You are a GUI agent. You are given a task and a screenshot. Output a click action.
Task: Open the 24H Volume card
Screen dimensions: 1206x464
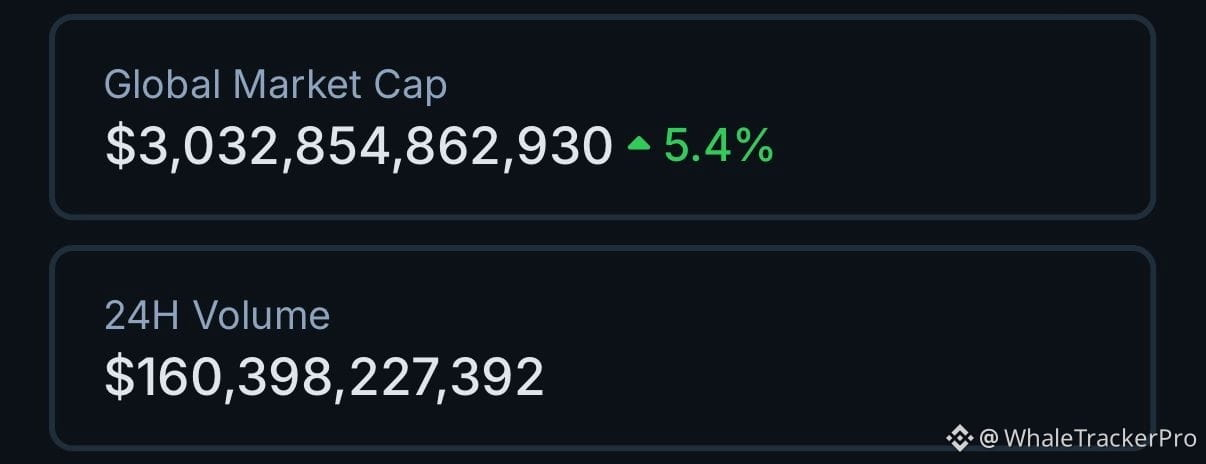[602, 348]
